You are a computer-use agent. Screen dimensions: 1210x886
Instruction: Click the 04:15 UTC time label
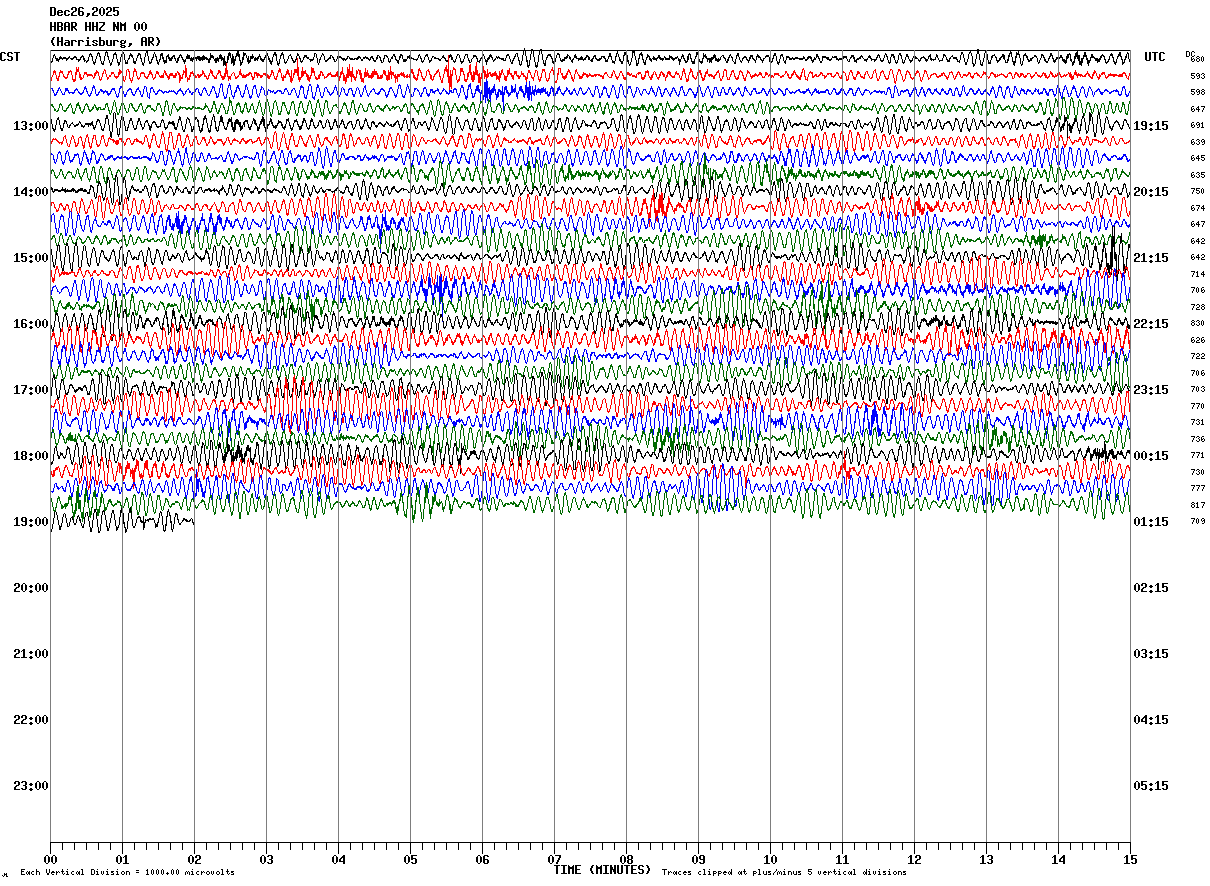[x=1152, y=720]
